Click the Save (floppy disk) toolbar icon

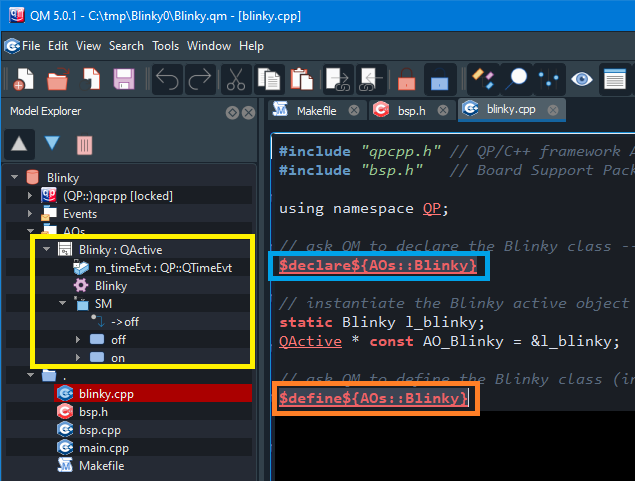tap(124, 79)
